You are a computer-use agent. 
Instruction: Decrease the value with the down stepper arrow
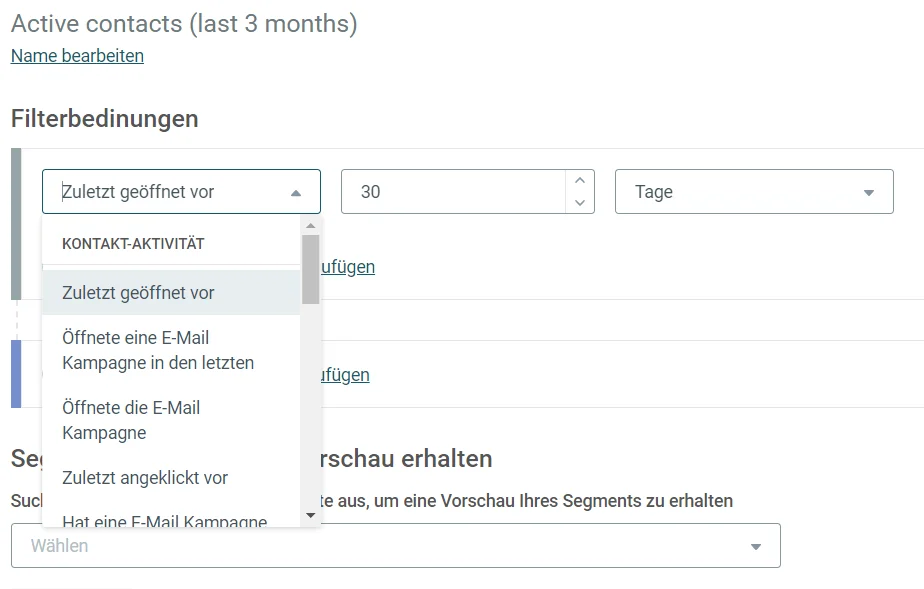coord(580,203)
